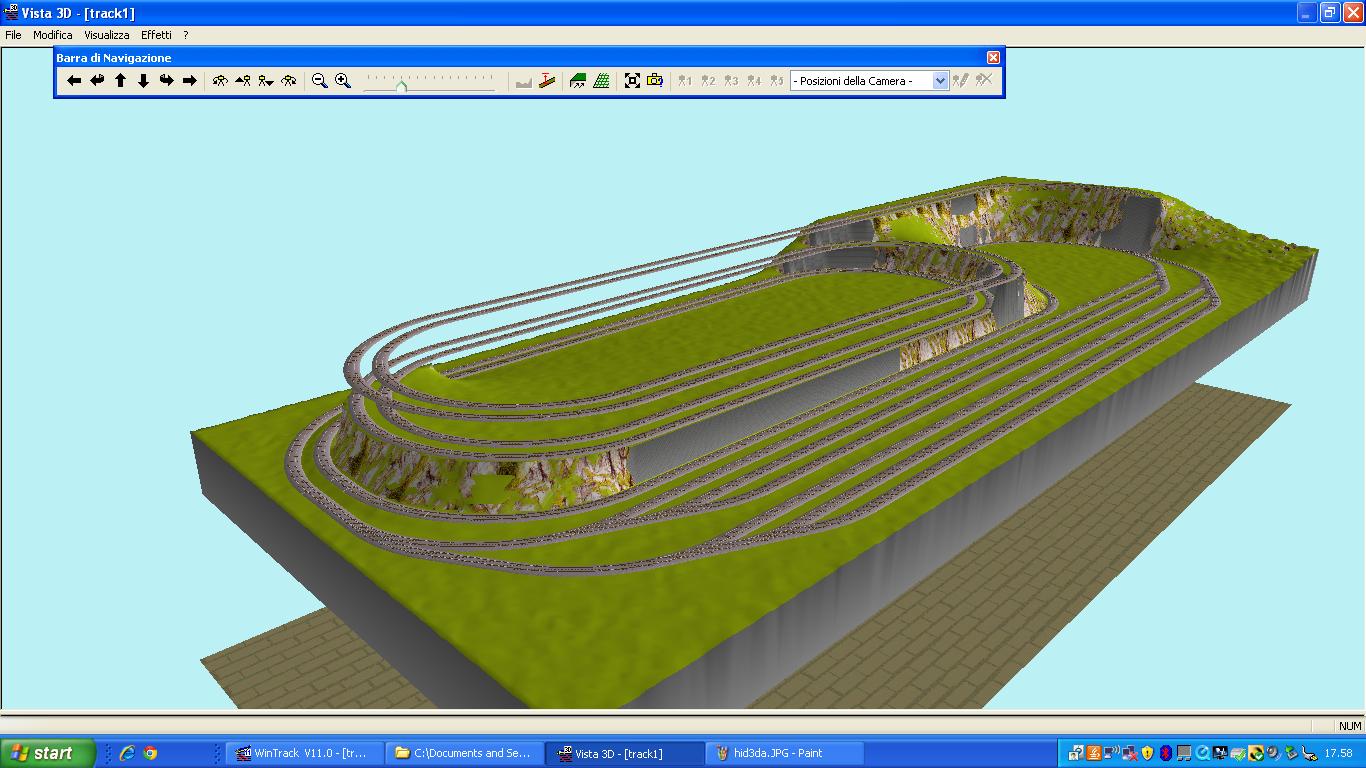This screenshot has height=768, width=1366.
Task: Click the Java tray icon
Action: (x=1094, y=753)
